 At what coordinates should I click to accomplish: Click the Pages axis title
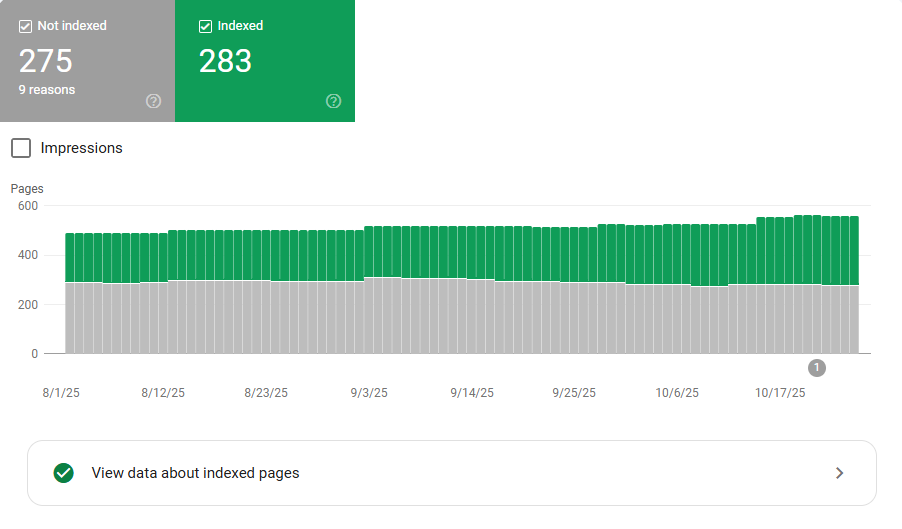(x=27, y=188)
